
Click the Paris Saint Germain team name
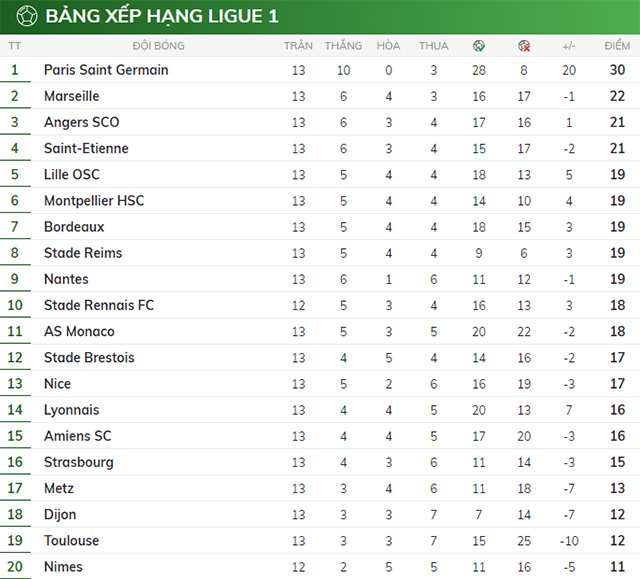click(x=106, y=70)
